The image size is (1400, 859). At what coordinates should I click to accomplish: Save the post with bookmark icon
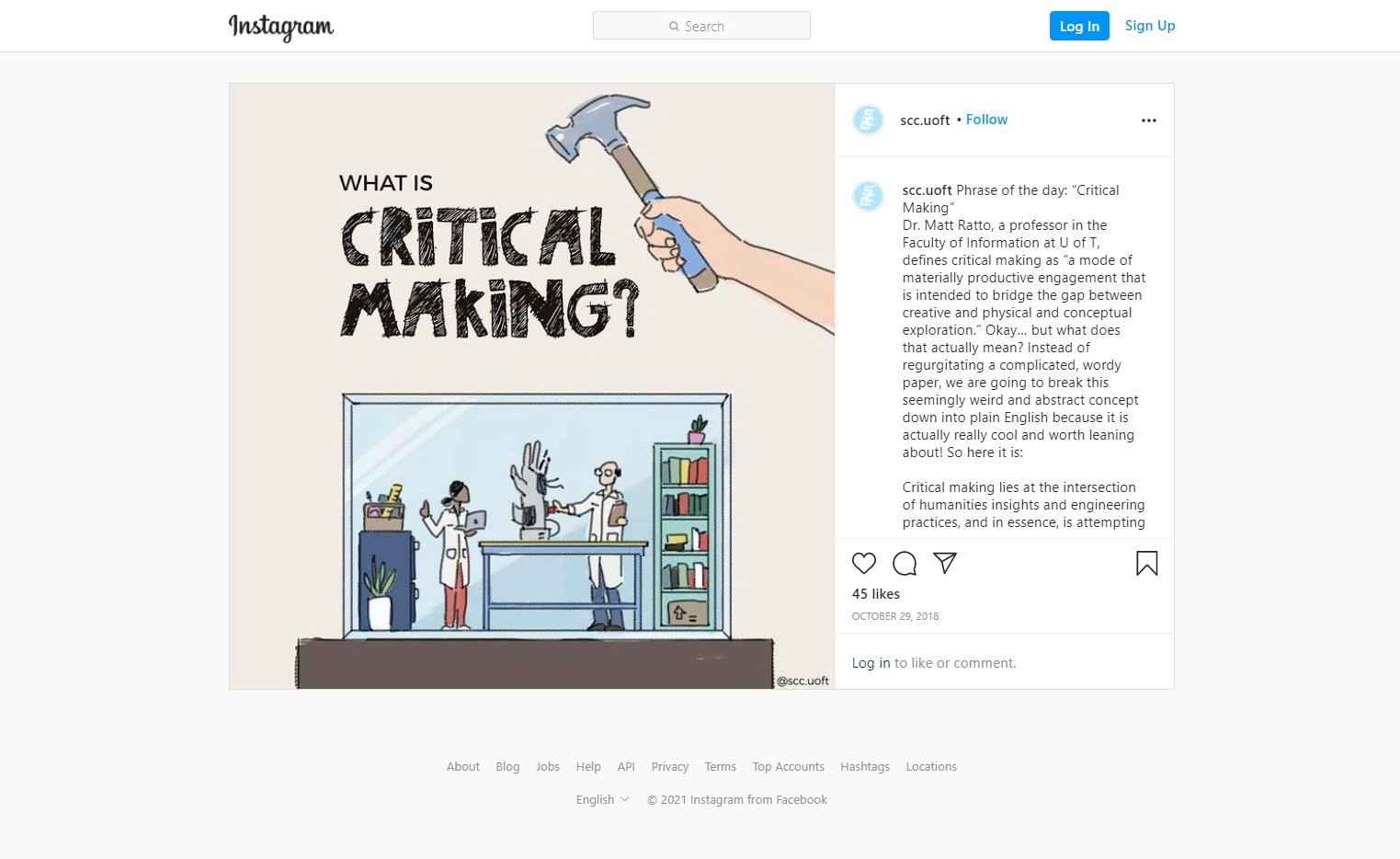pos(1147,563)
